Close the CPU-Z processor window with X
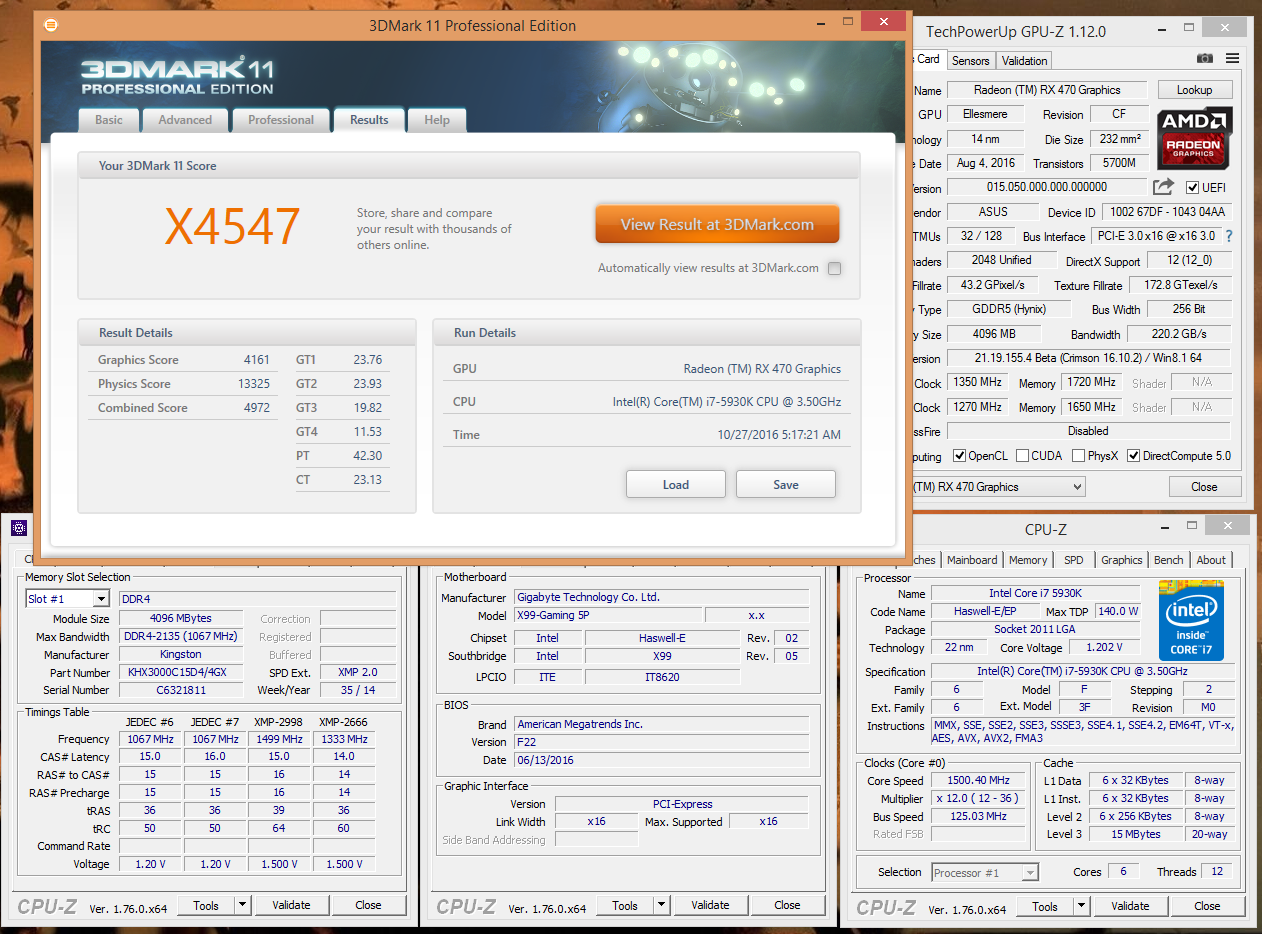The width and height of the screenshot is (1262, 934). [x=1229, y=526]
